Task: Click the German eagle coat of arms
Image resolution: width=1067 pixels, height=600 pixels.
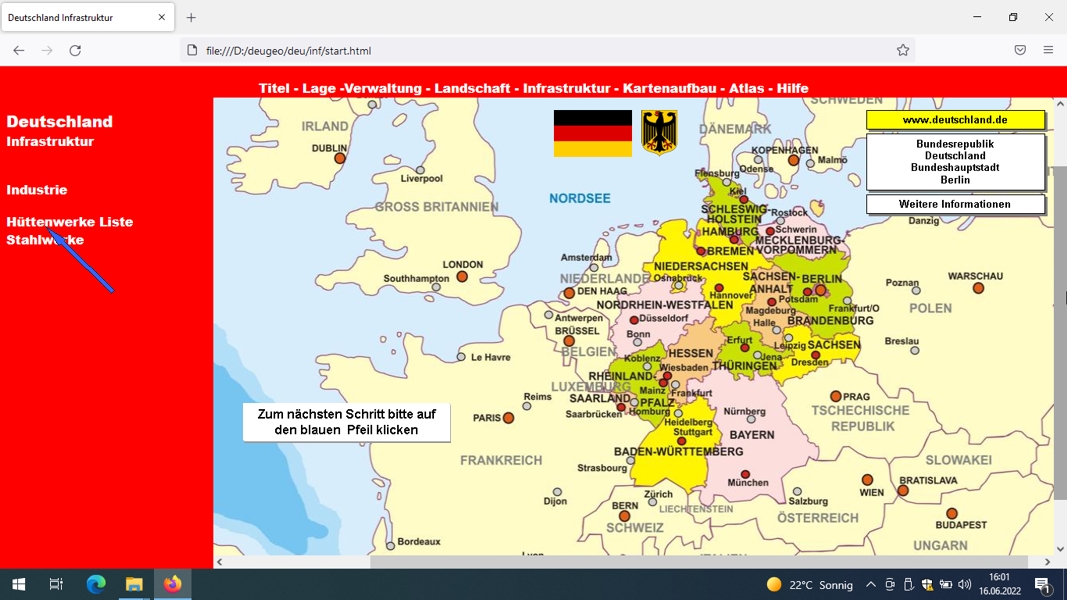Action: point(659,133)
